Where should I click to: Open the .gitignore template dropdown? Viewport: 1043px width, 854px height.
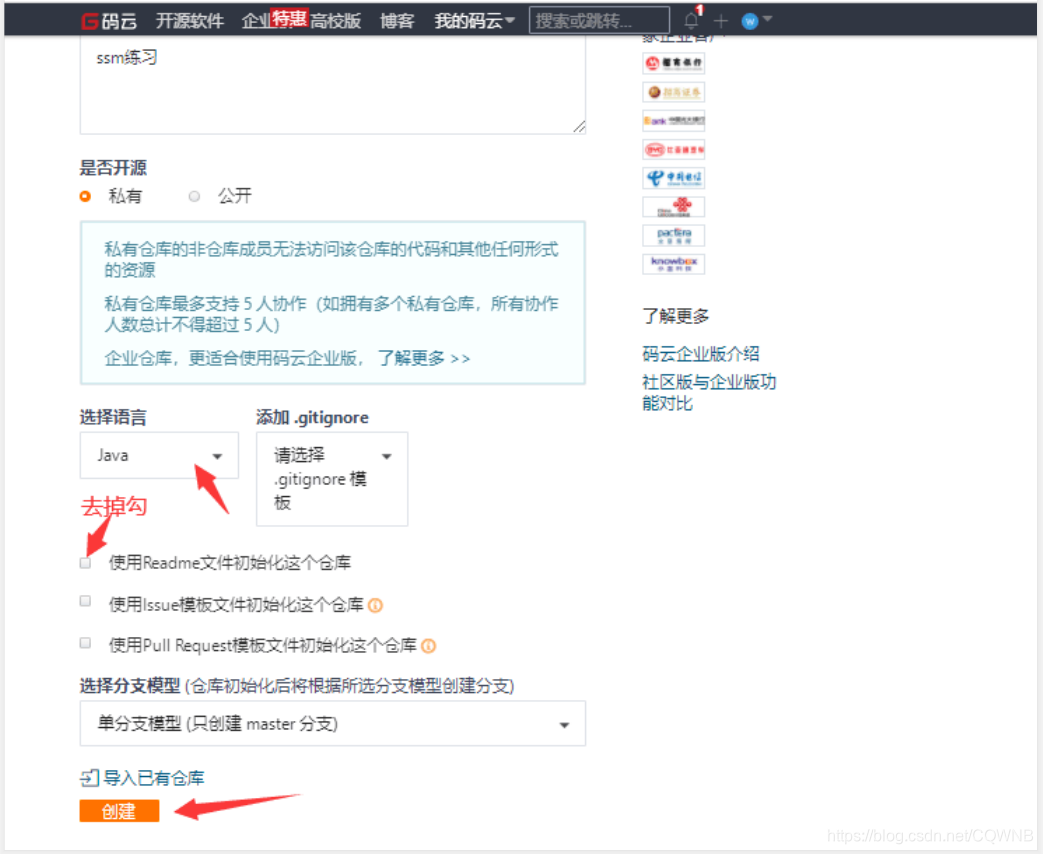pos(332,479)
